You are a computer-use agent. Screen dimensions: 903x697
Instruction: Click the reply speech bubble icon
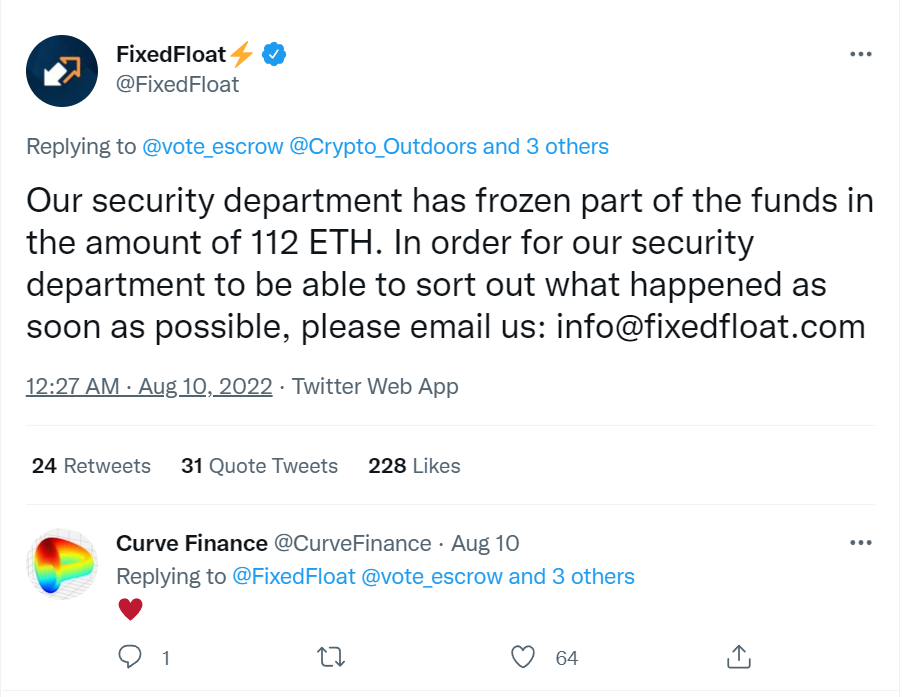[130, 657]
